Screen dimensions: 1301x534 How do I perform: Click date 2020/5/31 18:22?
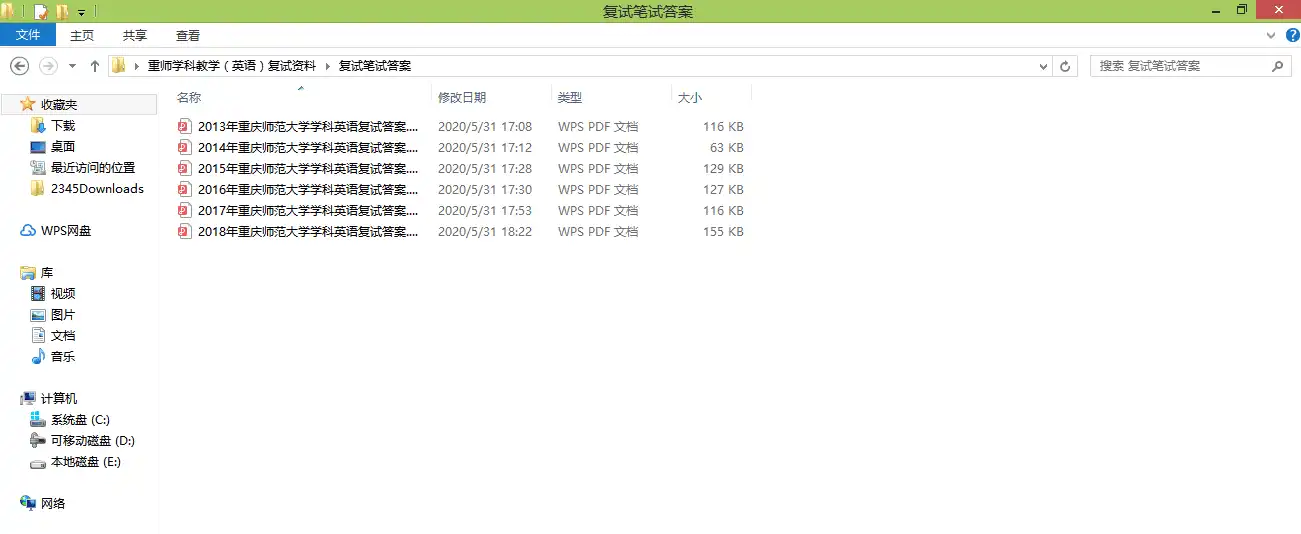[485, 232]
